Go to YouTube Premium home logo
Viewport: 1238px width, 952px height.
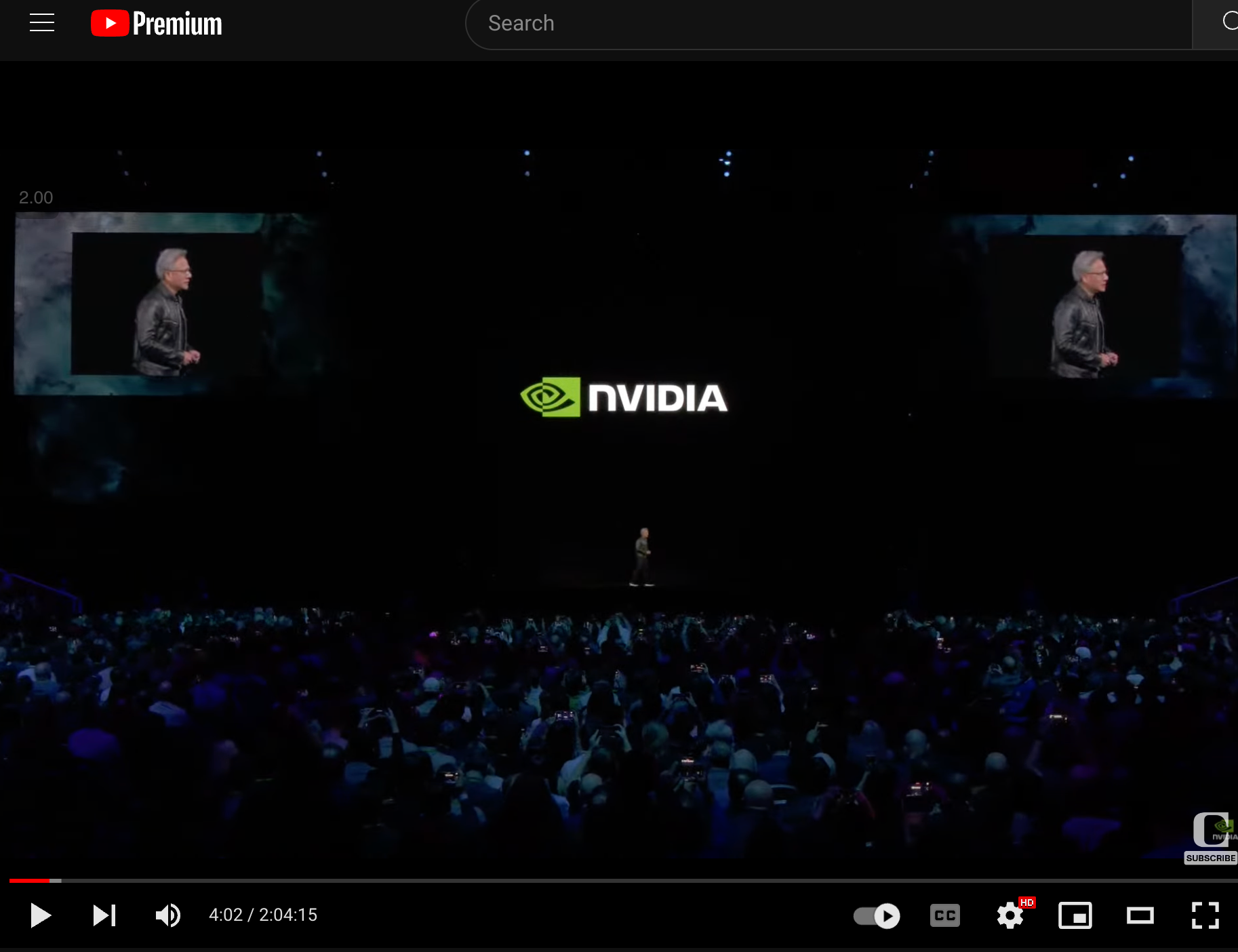(157, 23)
